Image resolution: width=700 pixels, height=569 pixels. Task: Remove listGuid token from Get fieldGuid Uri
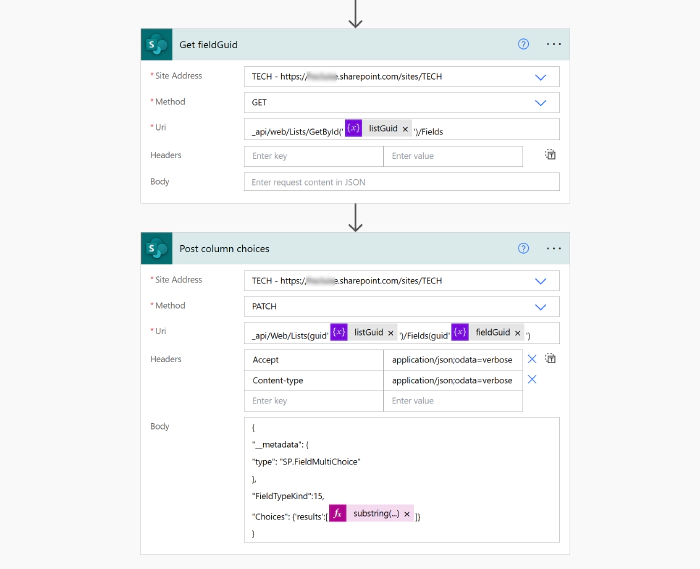(405, 129)
